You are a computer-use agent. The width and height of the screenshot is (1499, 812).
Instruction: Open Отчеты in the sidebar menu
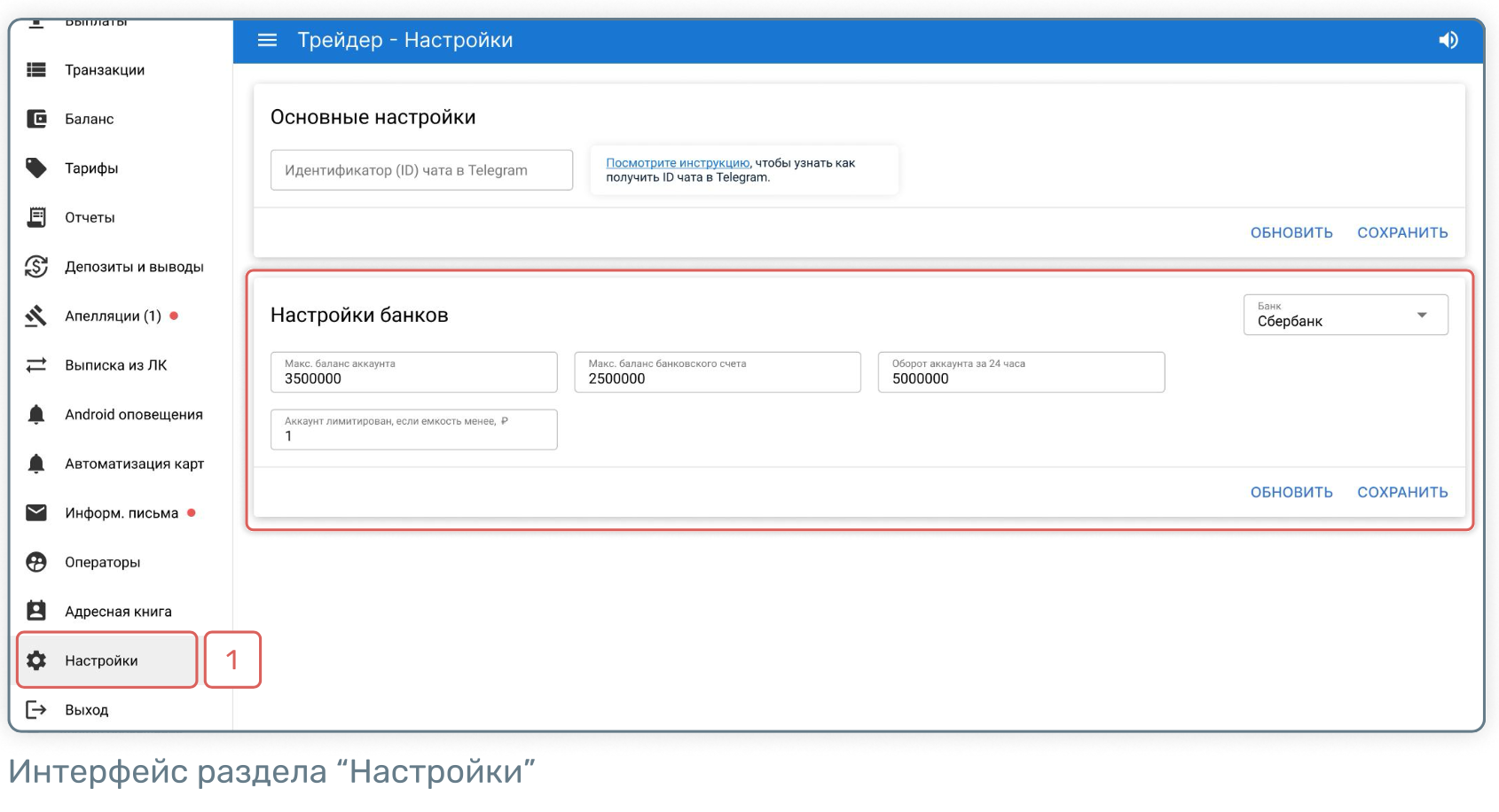(90, 217)
